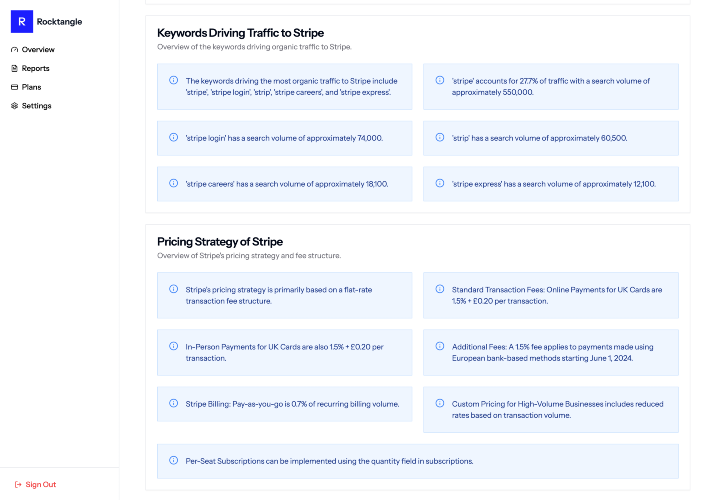Click subtitle 'Overview of Stripe's pricing strategy and fee structure'
Viewport: 716px width, 500px height.
tap(249, 256)
